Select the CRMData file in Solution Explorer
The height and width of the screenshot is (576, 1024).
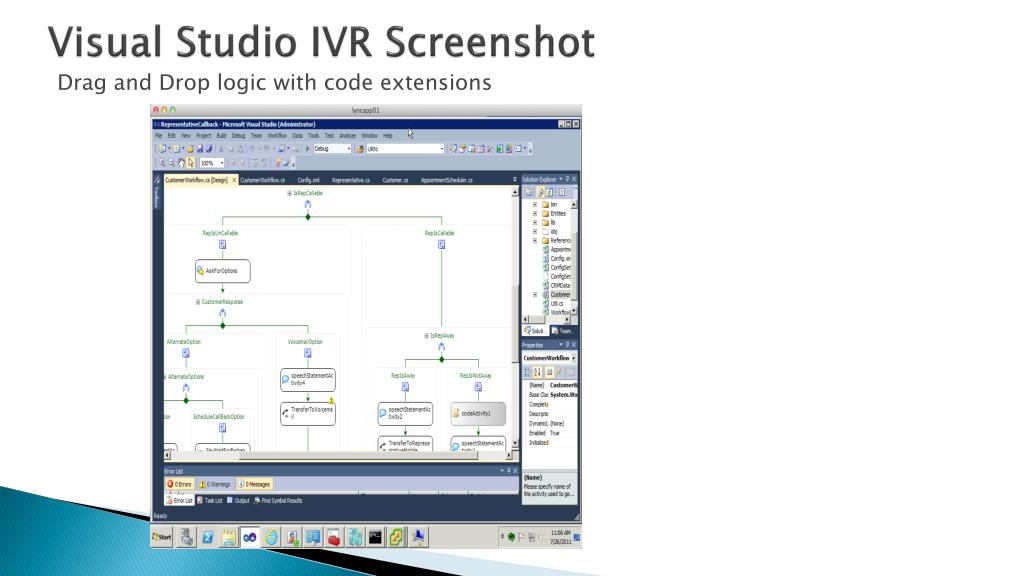[556, 285]
